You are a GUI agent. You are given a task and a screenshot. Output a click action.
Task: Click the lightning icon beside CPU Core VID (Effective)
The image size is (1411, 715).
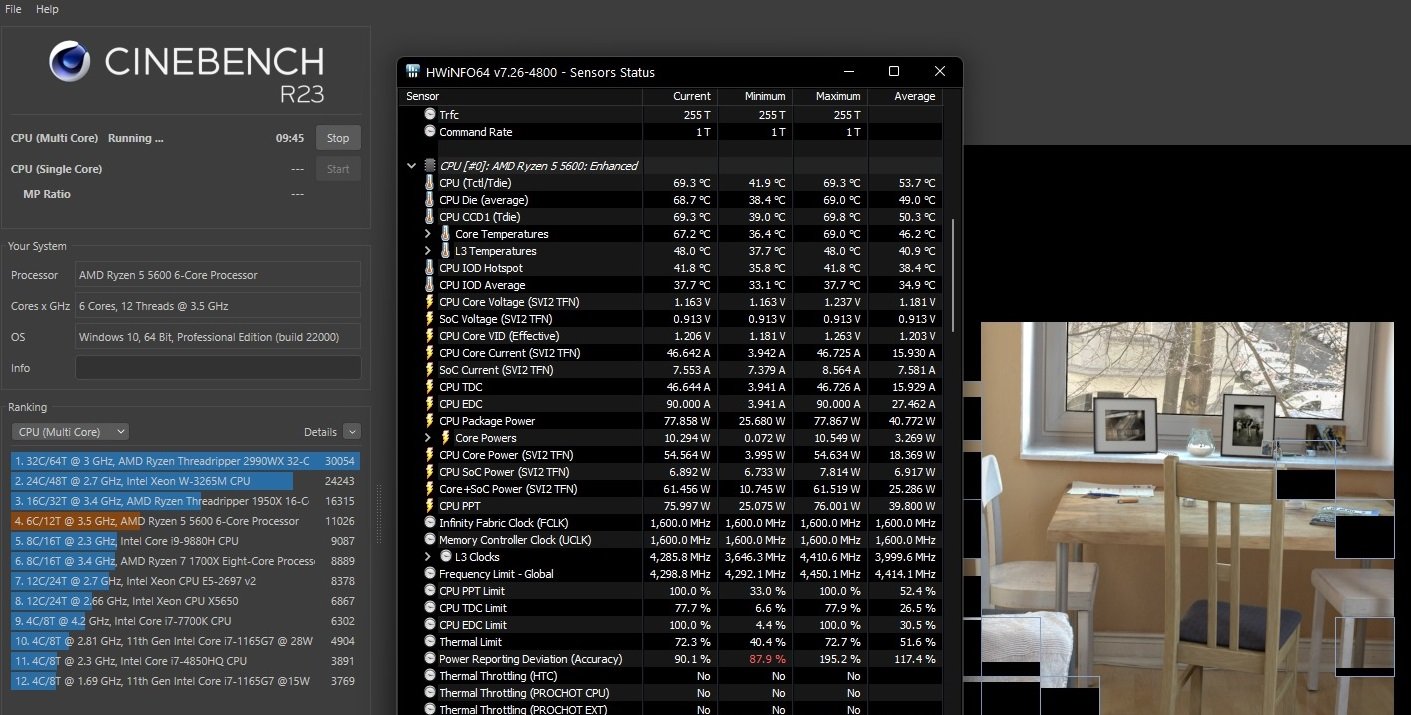coord(430,336)
